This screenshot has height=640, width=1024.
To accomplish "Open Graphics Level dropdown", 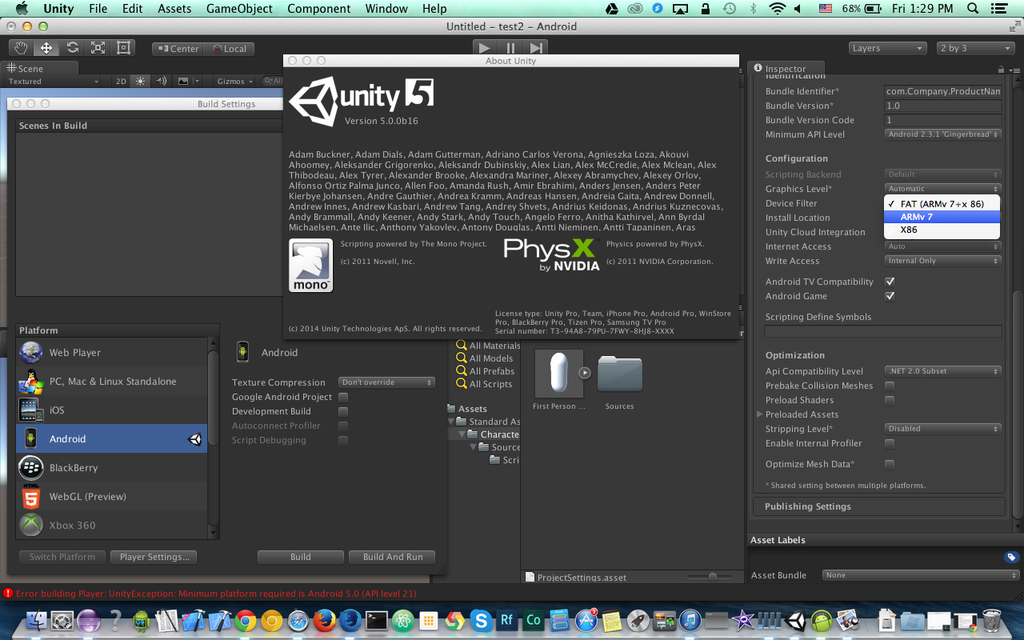I will (942, 189).
